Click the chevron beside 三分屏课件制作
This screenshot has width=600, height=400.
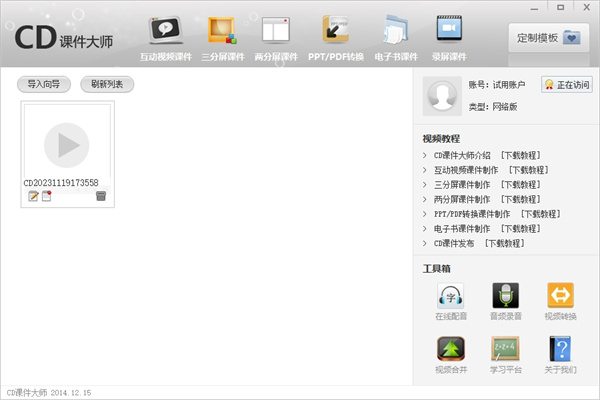[x=425, y=185]
